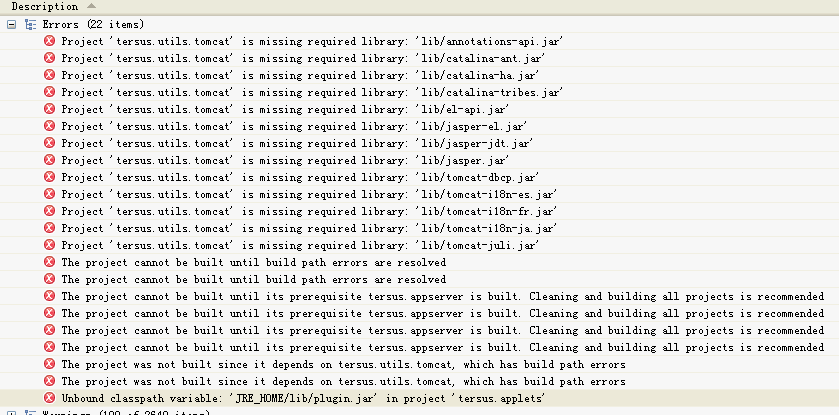Select the missing 'lib/annotations-api.jar' error text
Image resolution: width=839 pixels, height=415 pixels.
point(312,41)
